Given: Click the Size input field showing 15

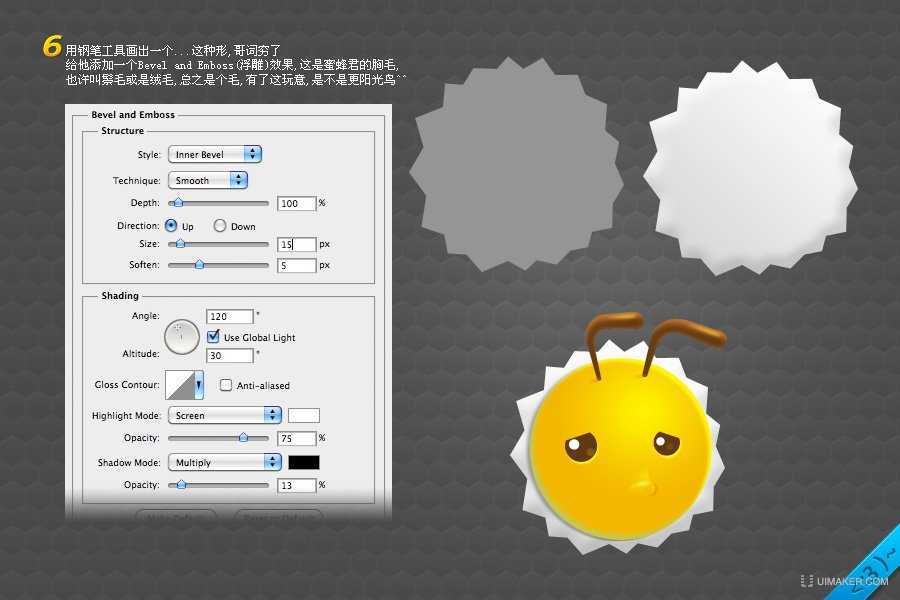Looking at the screenshot, I should (294, 244).
